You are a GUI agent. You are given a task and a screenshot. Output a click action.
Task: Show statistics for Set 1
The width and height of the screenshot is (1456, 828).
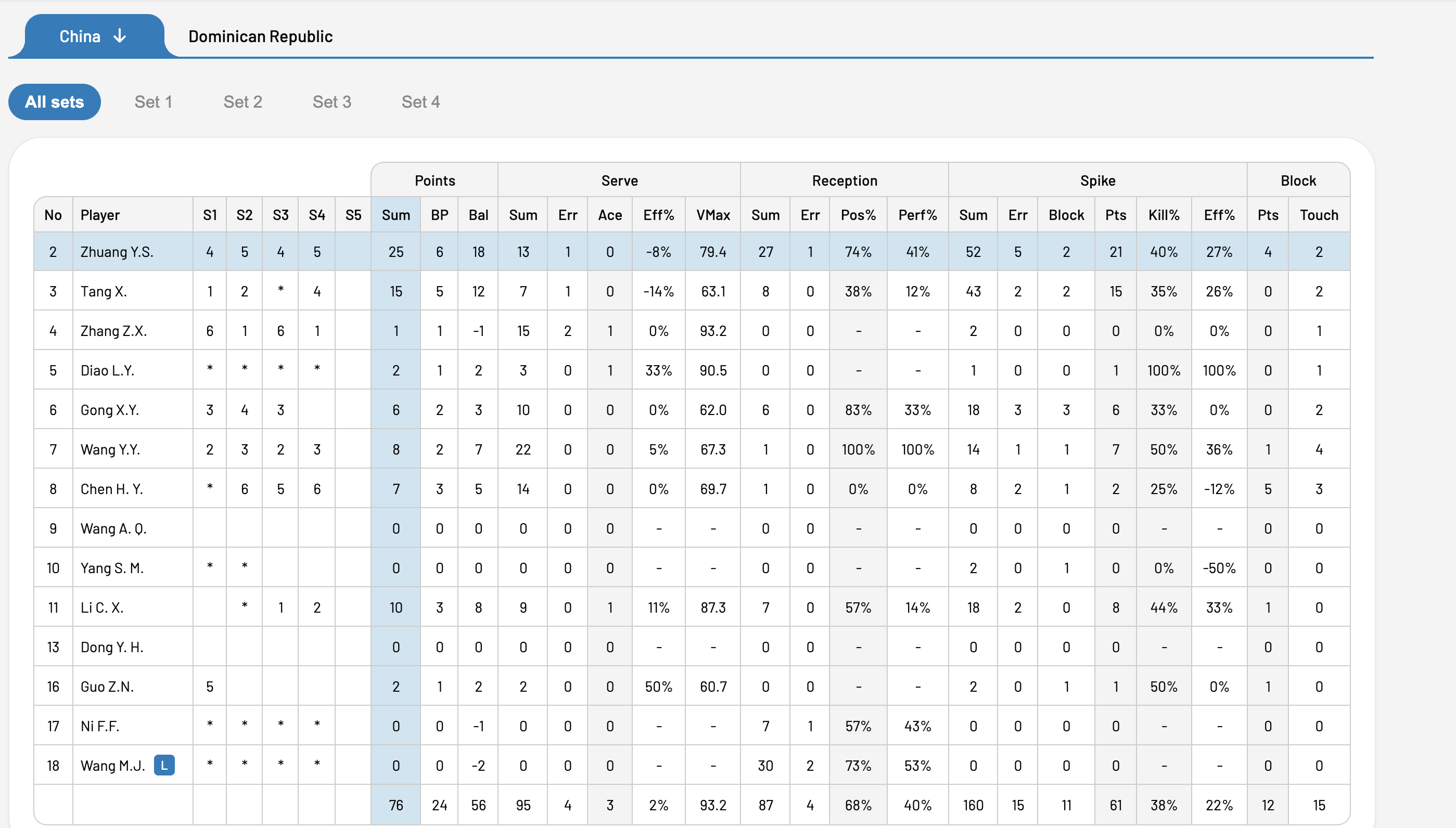153,102
